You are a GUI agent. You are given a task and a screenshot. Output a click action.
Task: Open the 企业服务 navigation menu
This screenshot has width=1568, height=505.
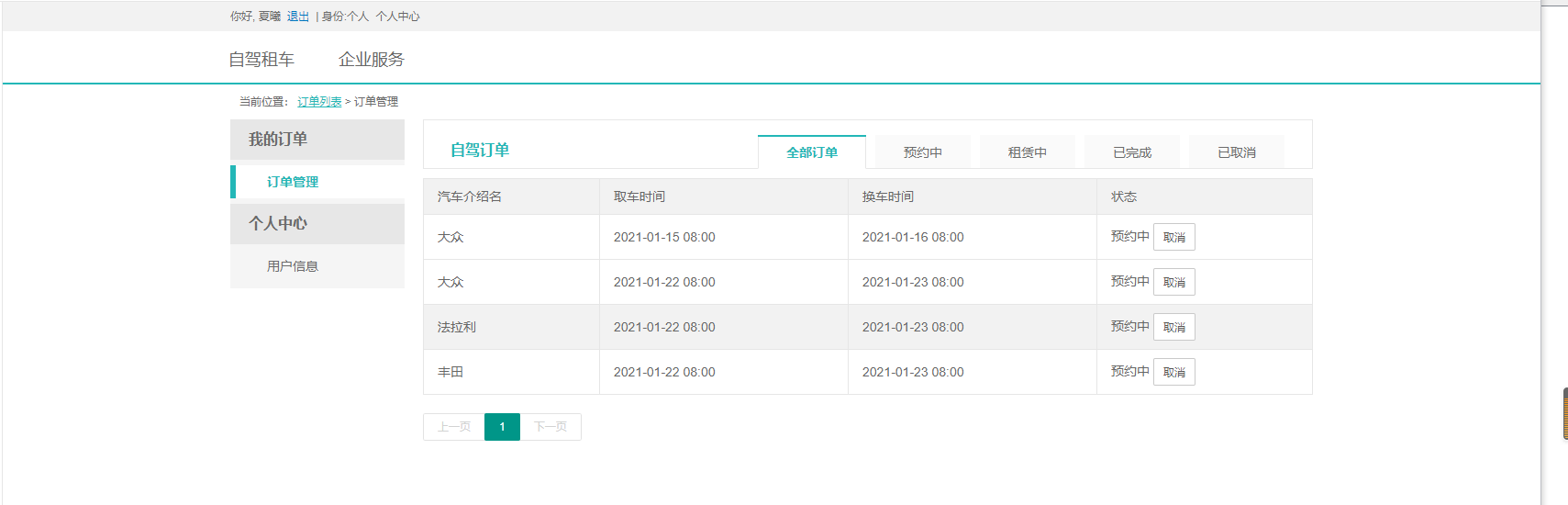(x=372, y=60)
